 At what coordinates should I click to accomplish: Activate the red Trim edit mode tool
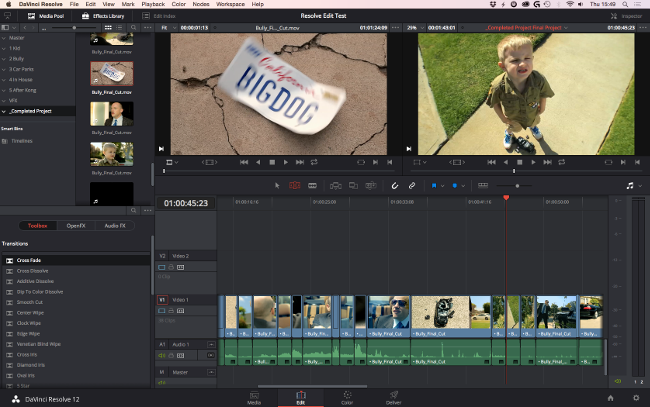pyautogui.click(x=294, y=186)
